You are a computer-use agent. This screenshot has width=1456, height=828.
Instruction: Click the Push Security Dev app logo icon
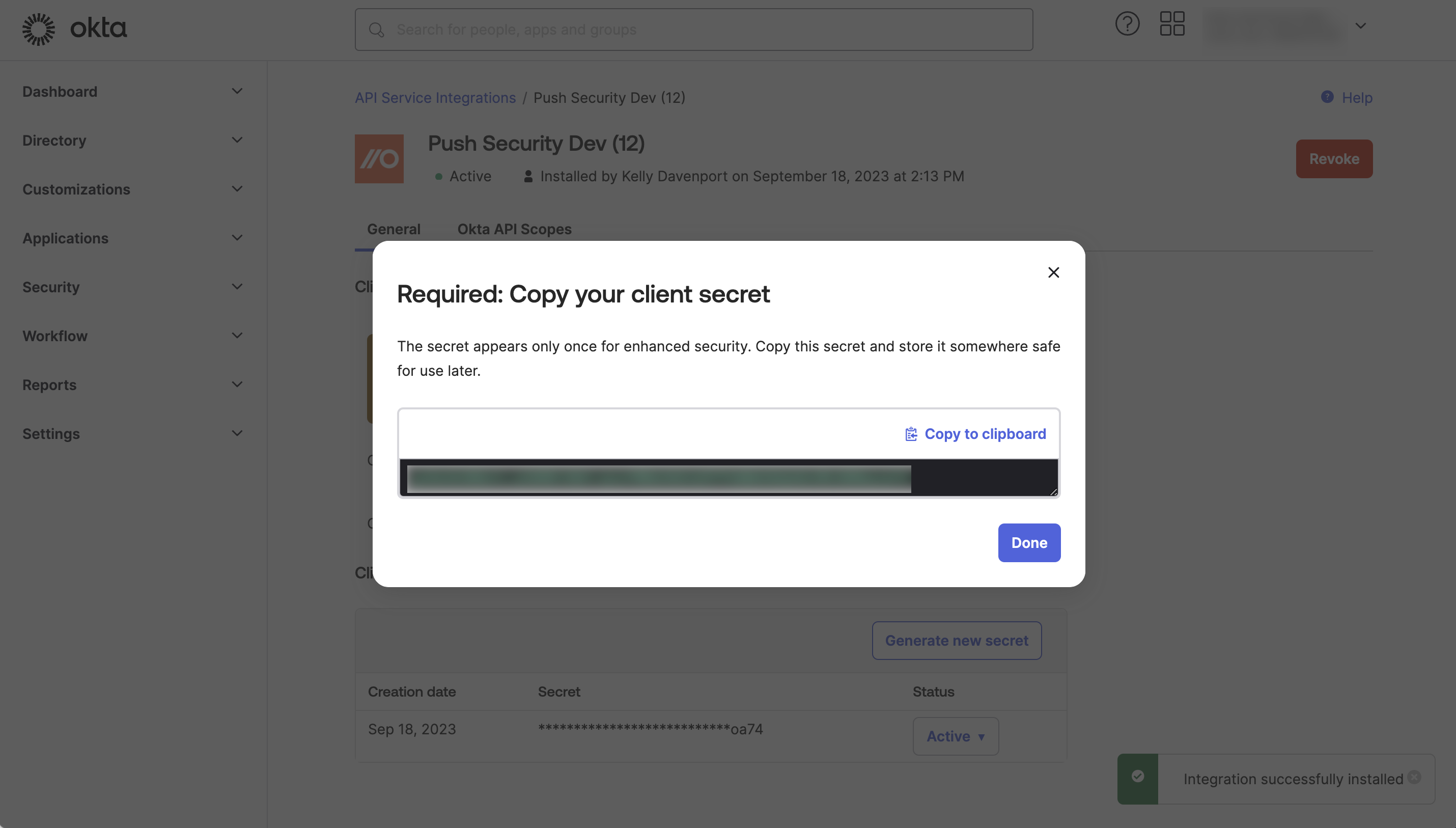tap(379, 158)
